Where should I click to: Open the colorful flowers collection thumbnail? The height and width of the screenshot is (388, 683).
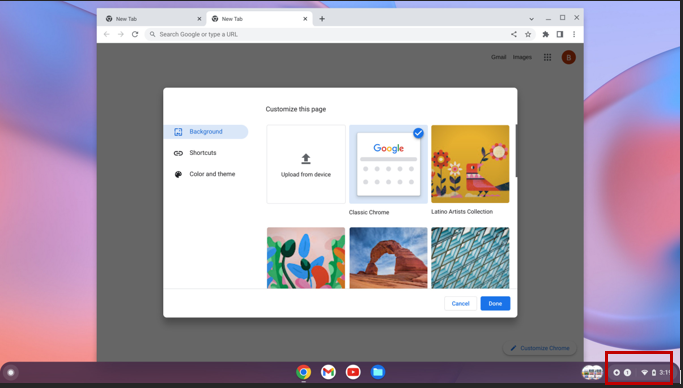[x=306, y=257]
